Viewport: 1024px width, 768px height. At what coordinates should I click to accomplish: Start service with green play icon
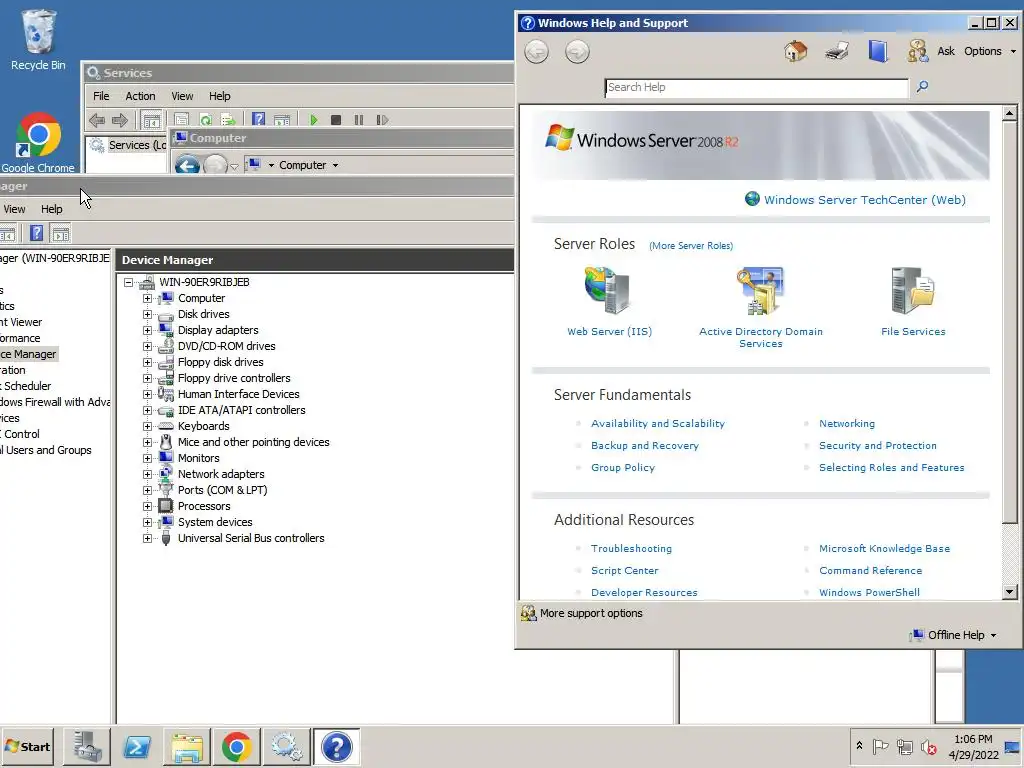pyautogui.click(x=314, y=120)
